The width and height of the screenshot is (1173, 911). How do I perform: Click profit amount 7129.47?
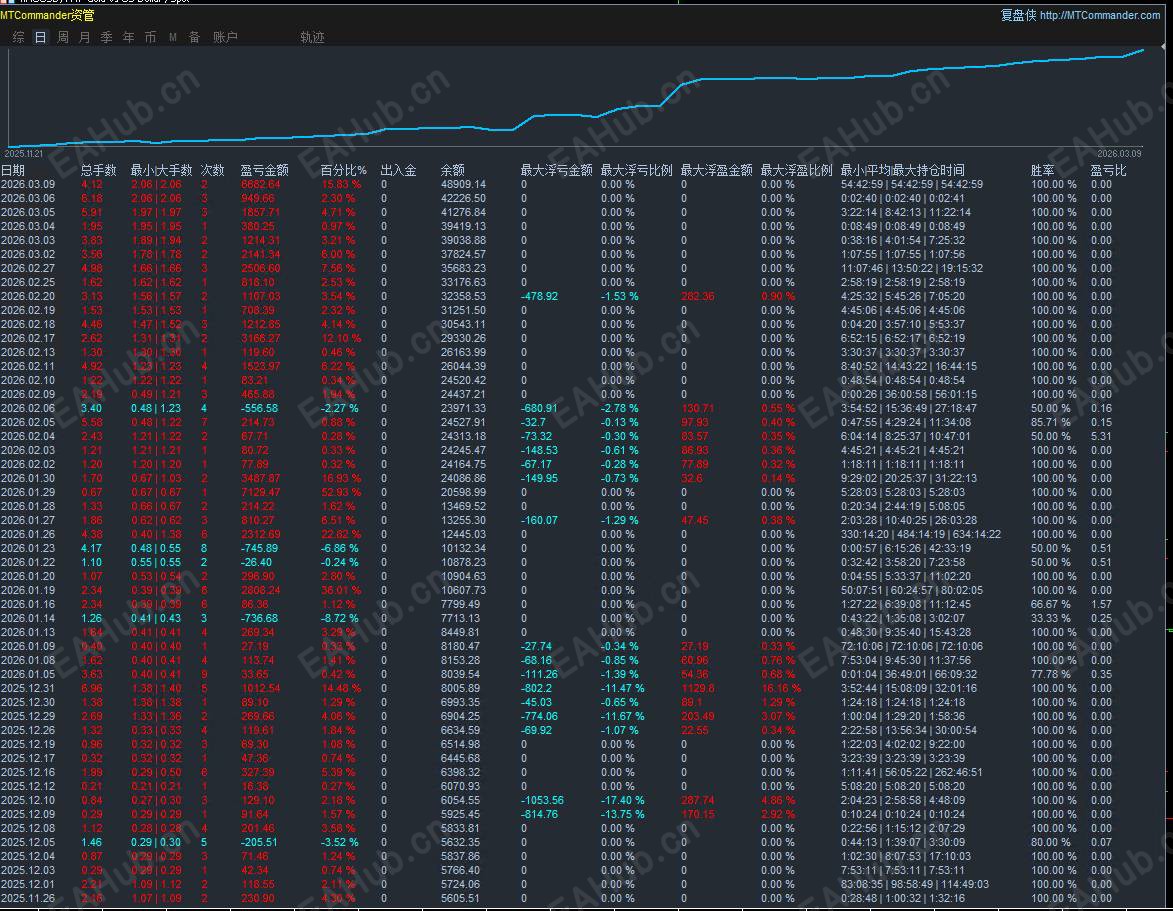pos(260,492)
